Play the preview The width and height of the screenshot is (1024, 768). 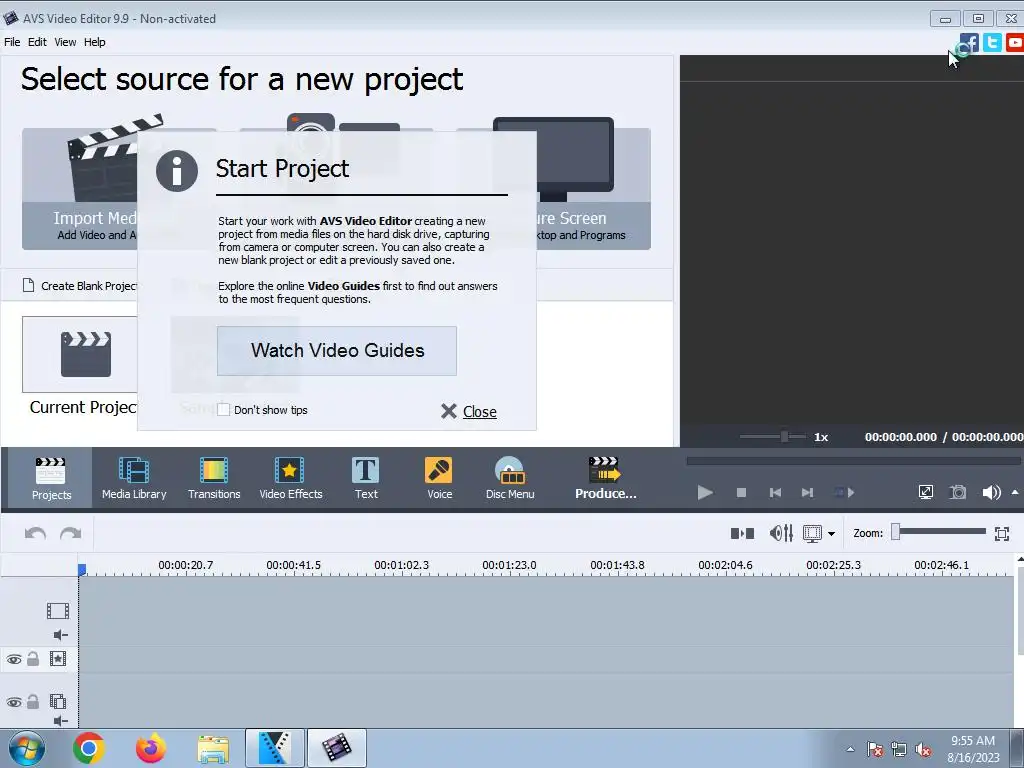(x=705, y=492)
